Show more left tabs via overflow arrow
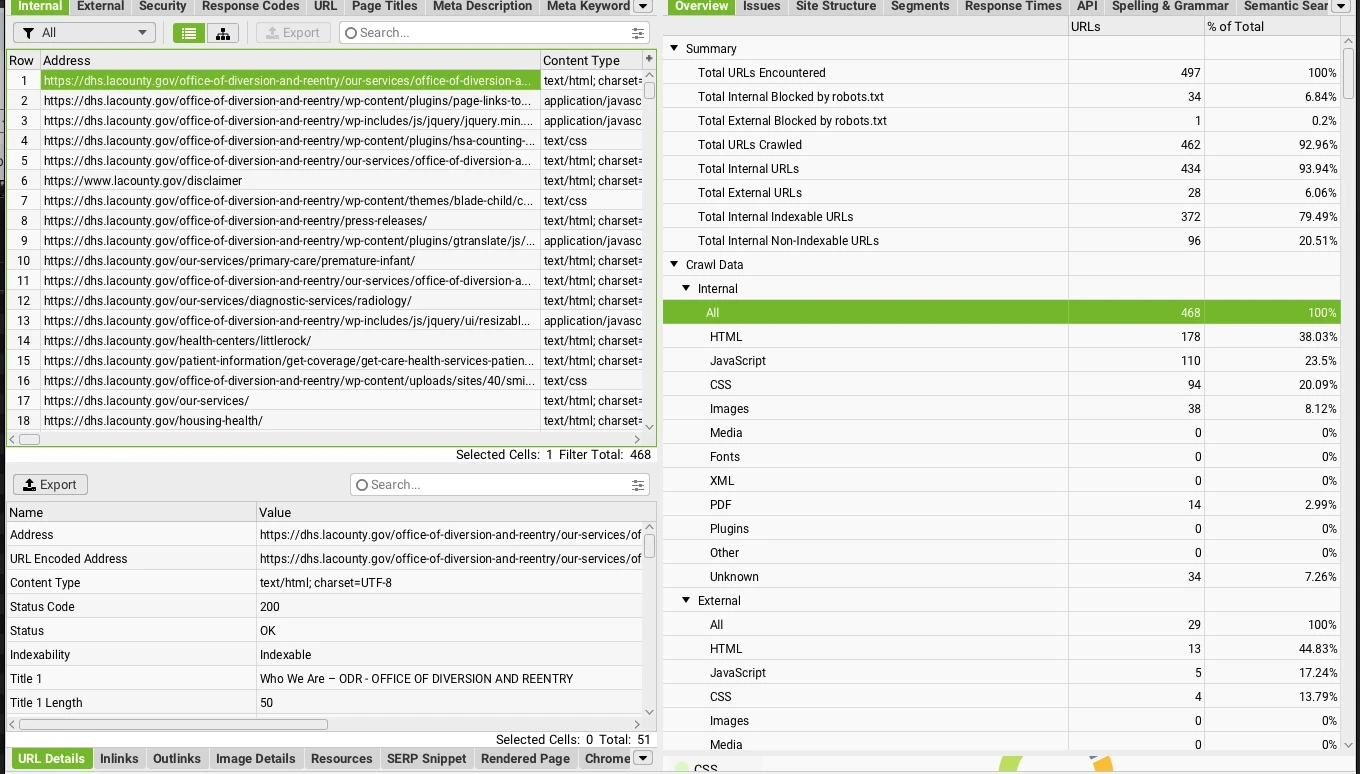This screenshot has width=1360, height=774. (644, 6)
